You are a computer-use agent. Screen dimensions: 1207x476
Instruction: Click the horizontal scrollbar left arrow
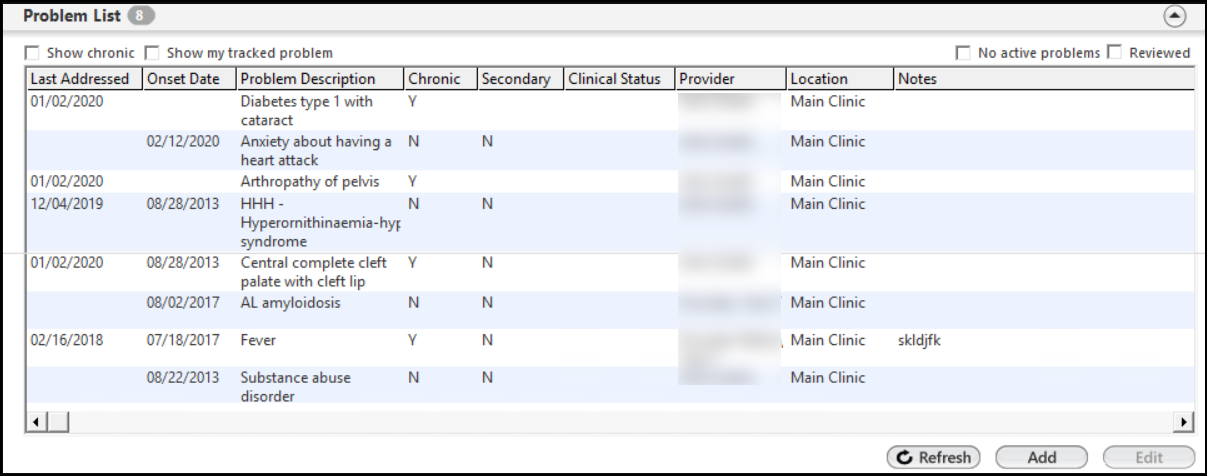(x=36, y=422)
